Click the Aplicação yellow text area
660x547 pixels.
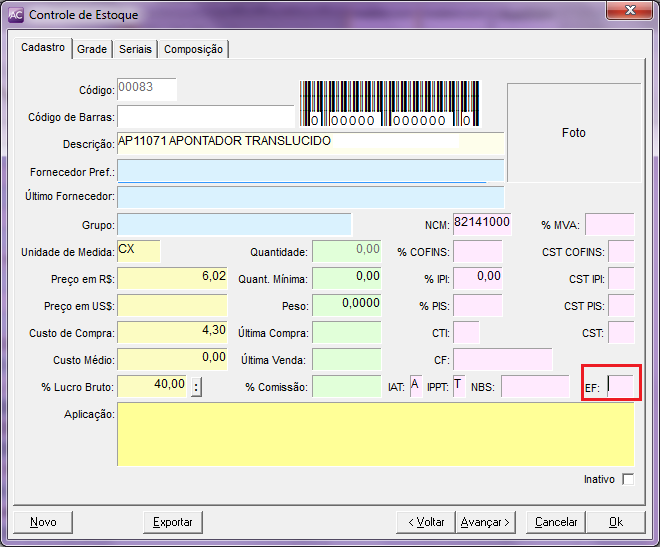point(375,434)
